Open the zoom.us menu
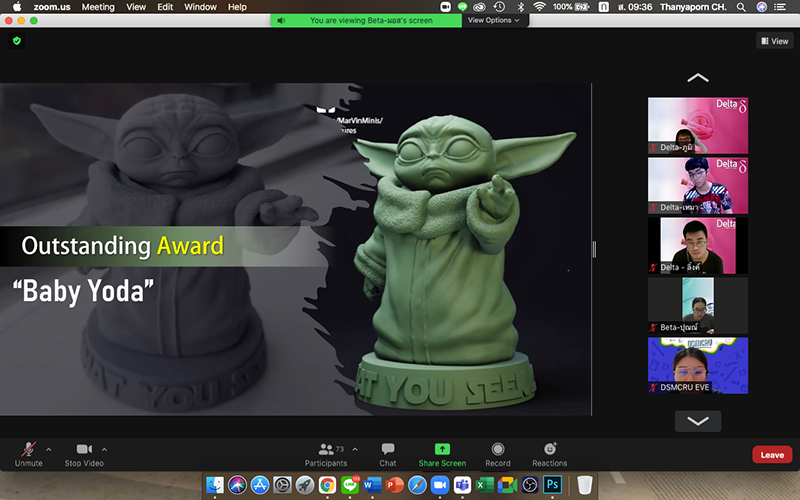 [x=52, y=7]
